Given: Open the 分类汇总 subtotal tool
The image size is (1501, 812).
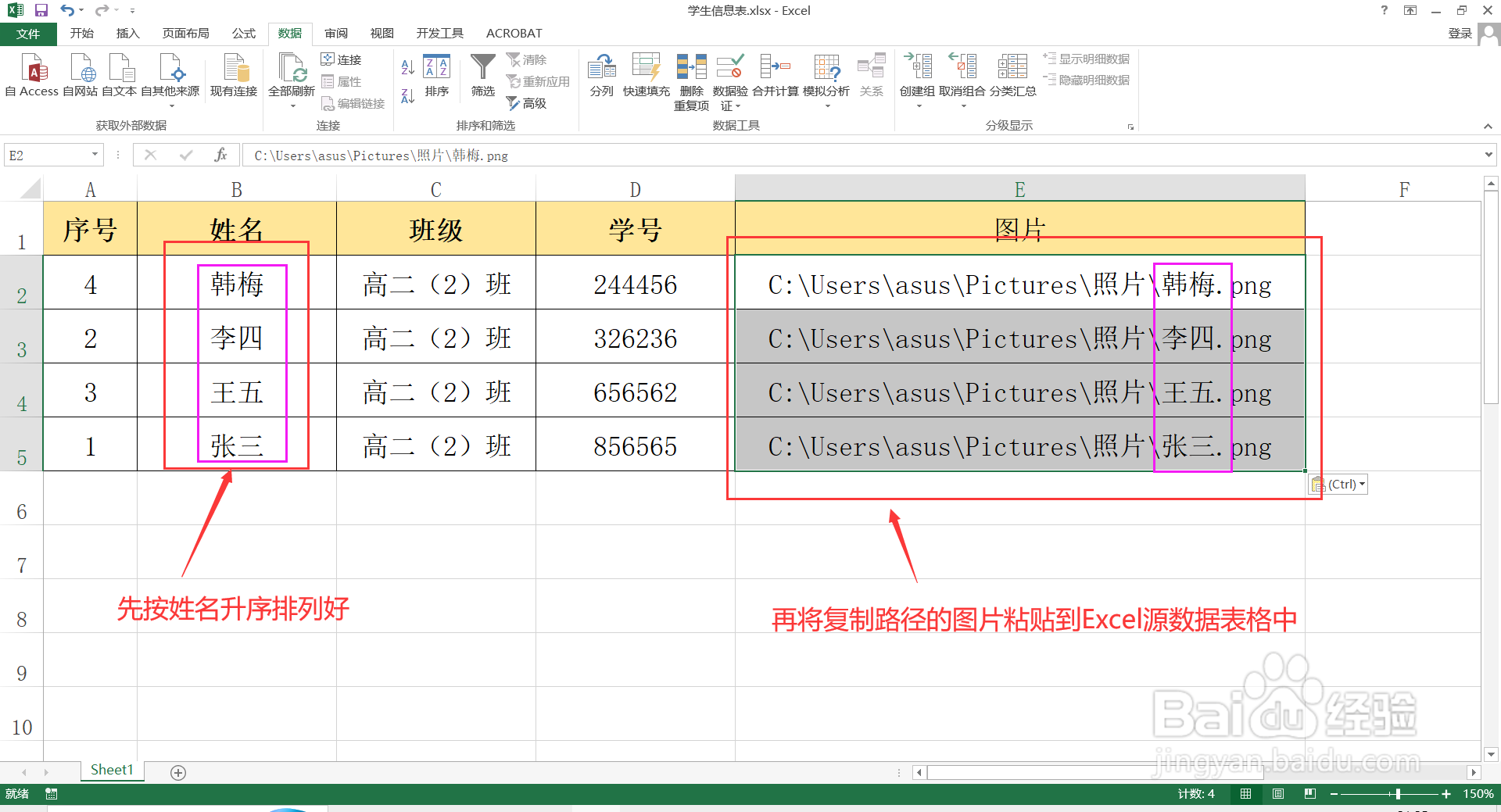Looking at the screenshot, I should (x=1012, y=74).
